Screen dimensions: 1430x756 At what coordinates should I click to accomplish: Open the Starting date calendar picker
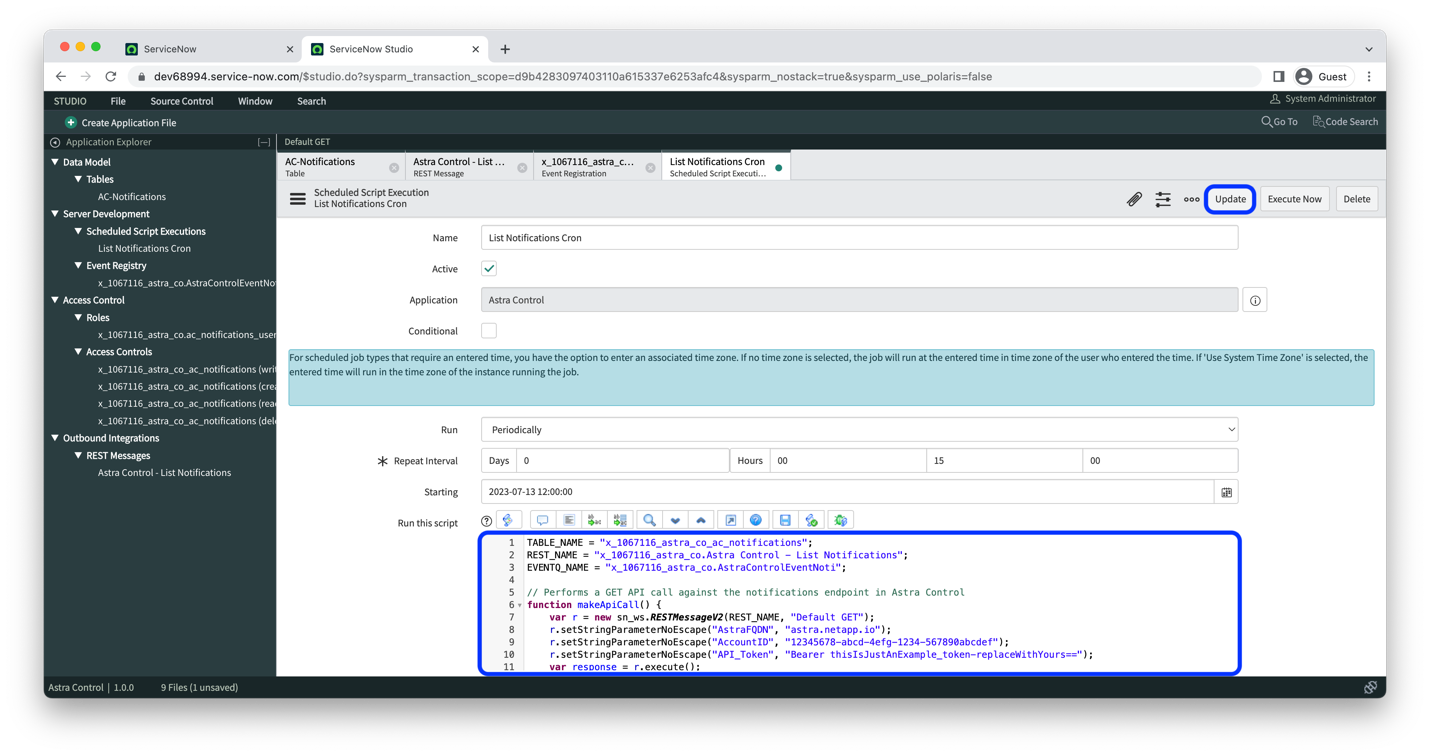(x=1227, y=492)
